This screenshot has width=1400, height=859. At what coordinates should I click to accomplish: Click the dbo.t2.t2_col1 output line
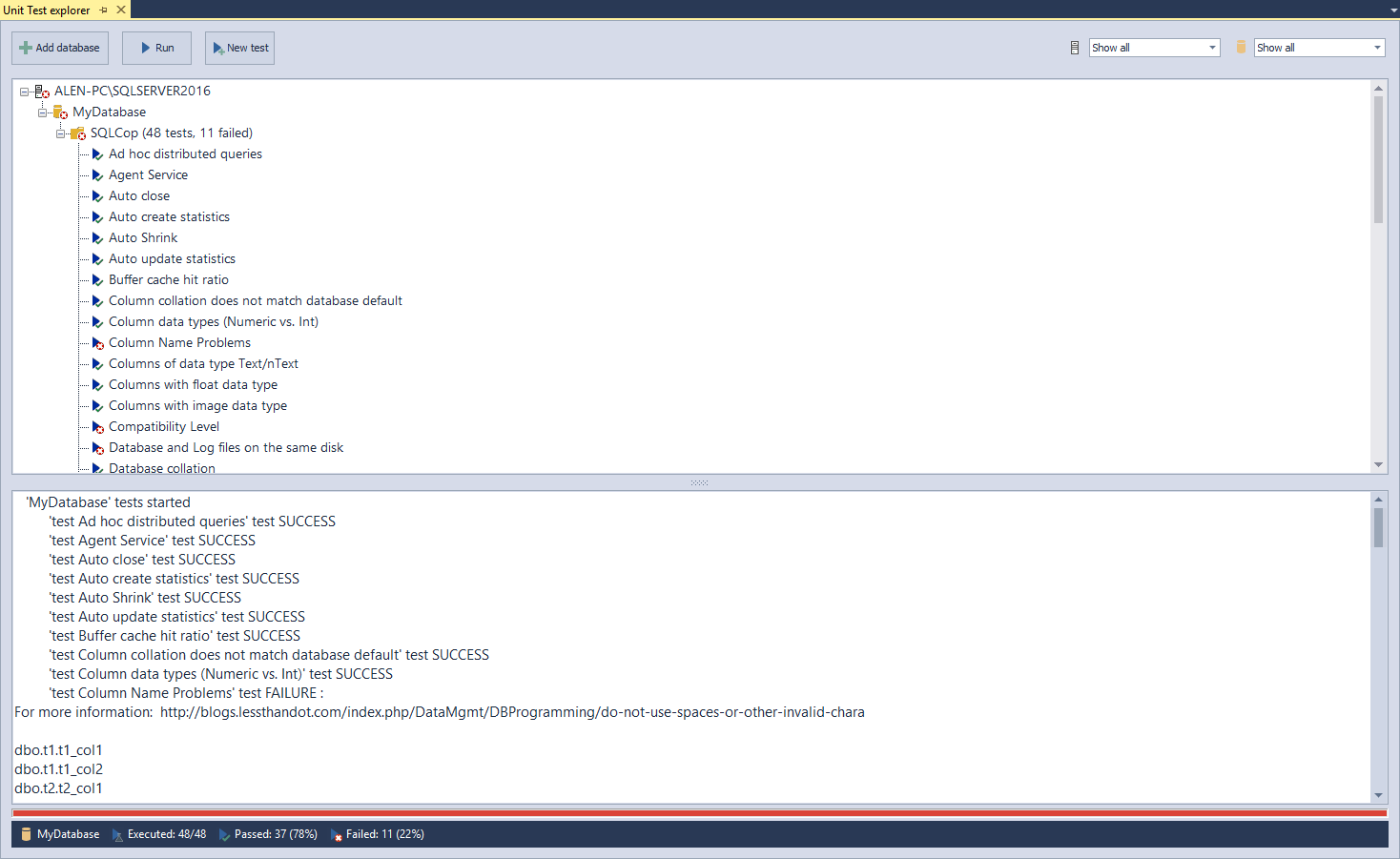click(x=58, y=788)
